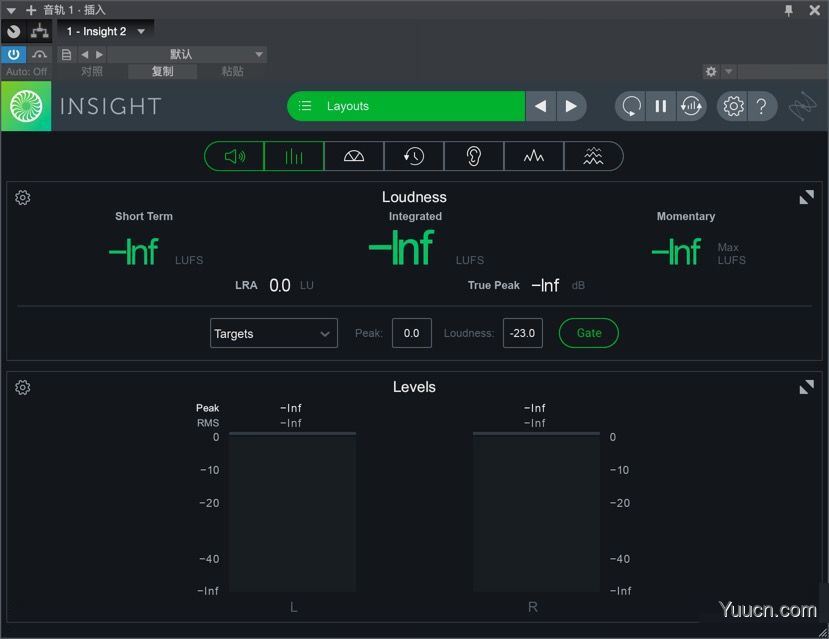829x639 pixels.
Task: Open host window gear settings icon
Action: [711, 71]
